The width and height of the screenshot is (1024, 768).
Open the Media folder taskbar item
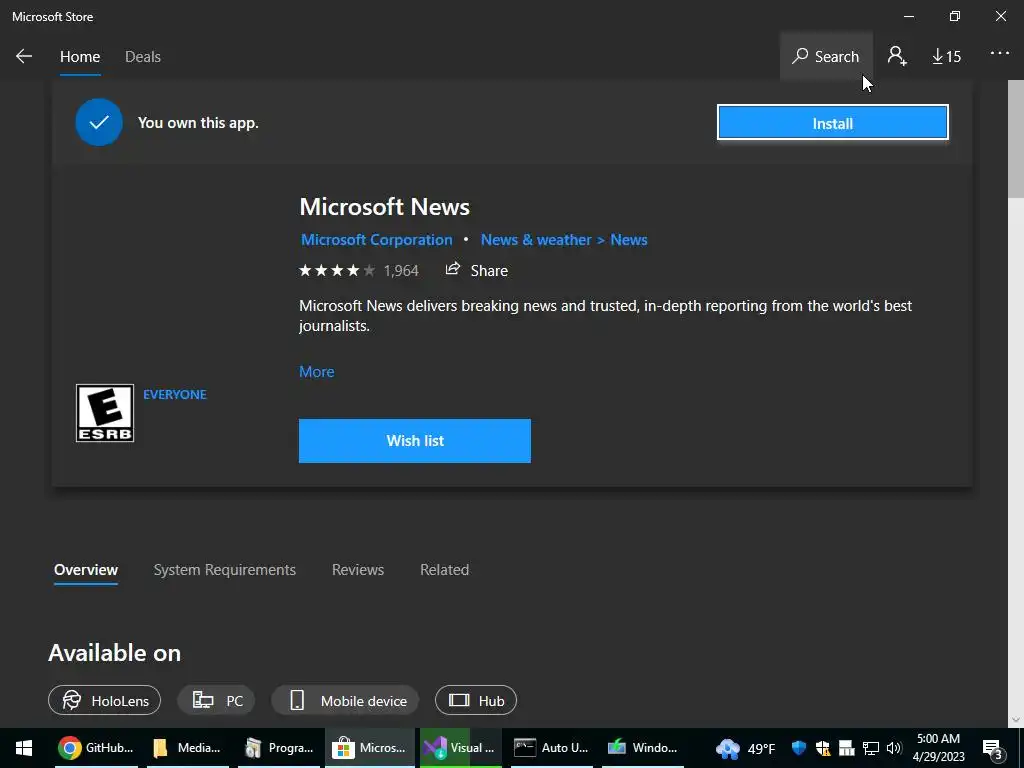(x=187, y=748)
